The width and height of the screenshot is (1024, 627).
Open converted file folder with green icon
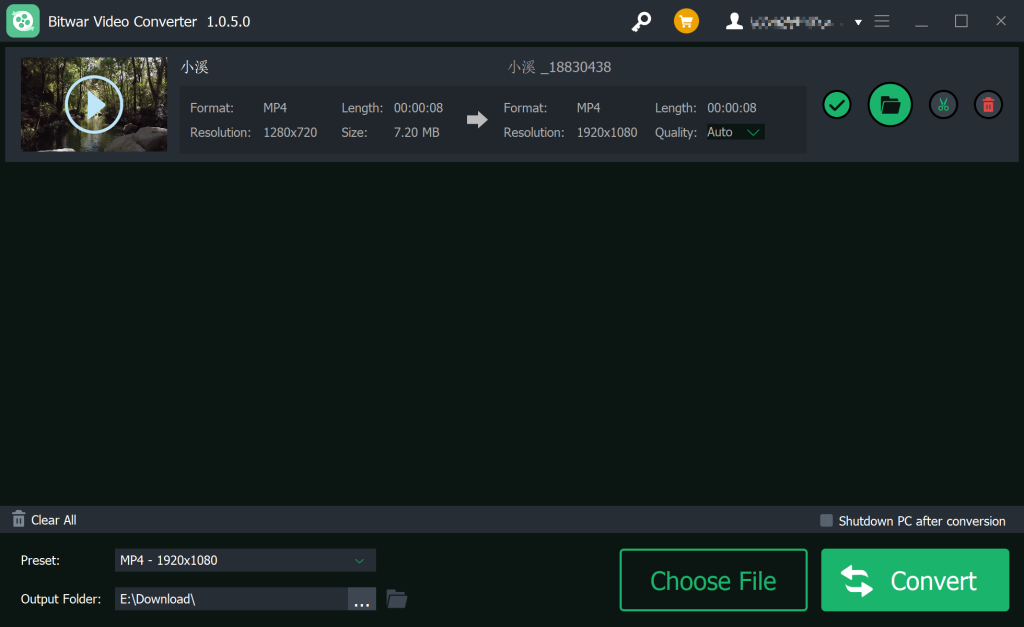pos(890,104)
